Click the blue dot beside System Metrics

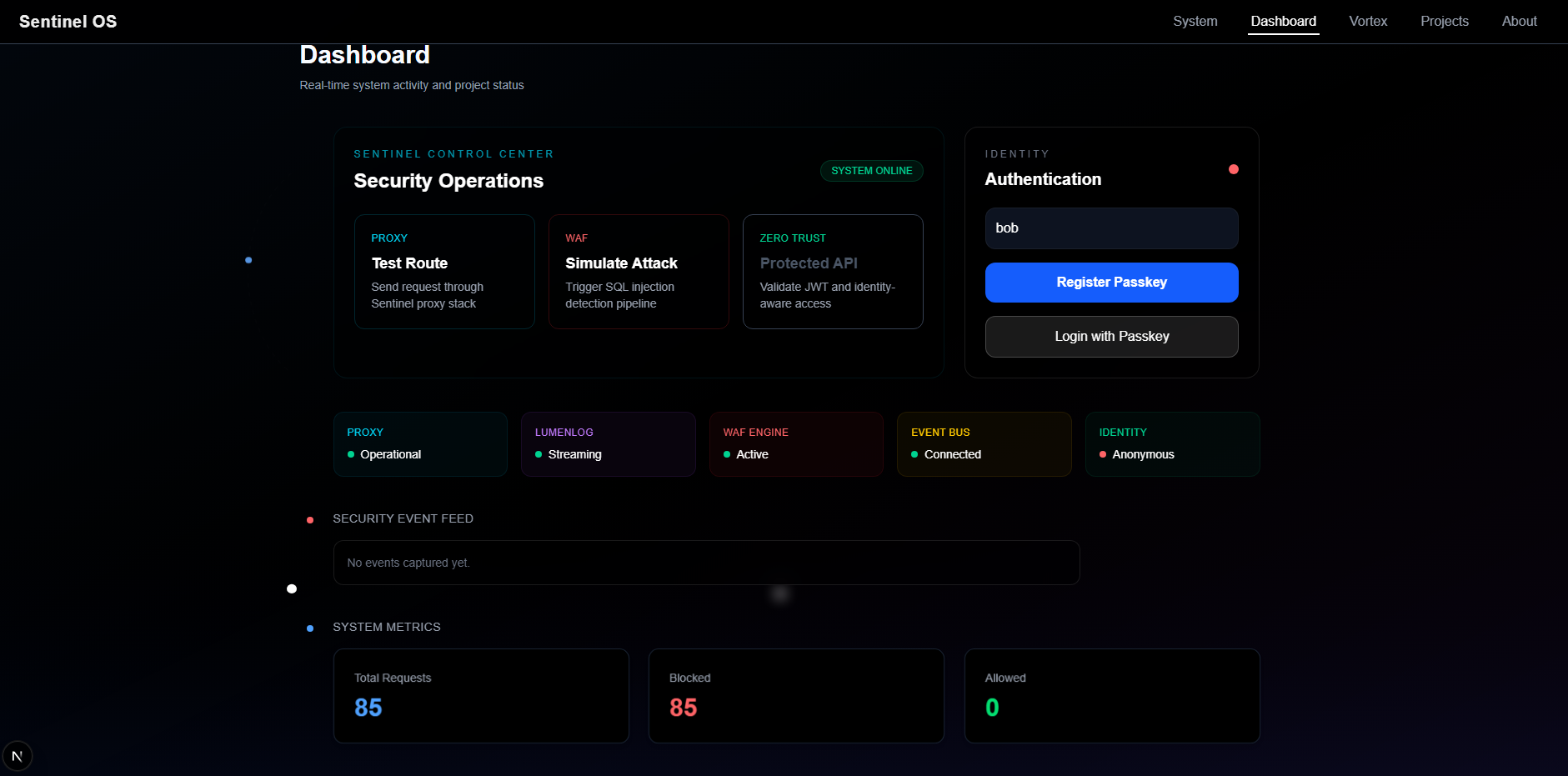click(x=310, y=628)
